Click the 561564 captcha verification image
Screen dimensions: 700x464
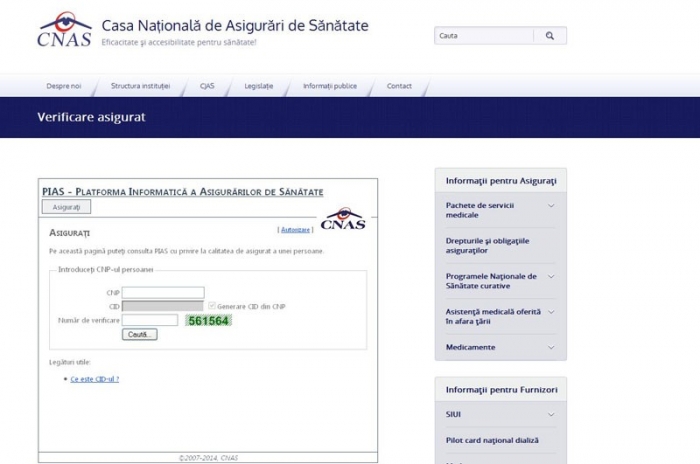point(209,321)
